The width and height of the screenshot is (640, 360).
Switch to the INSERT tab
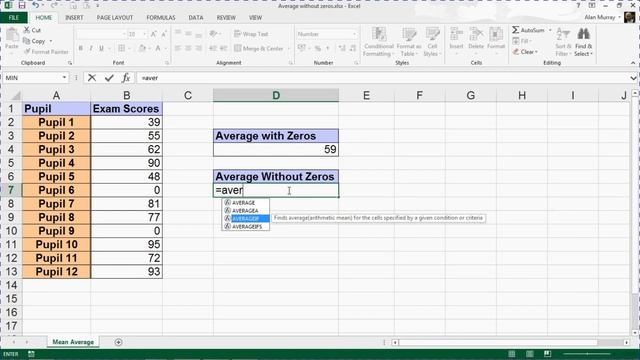[x=74, y=18]
